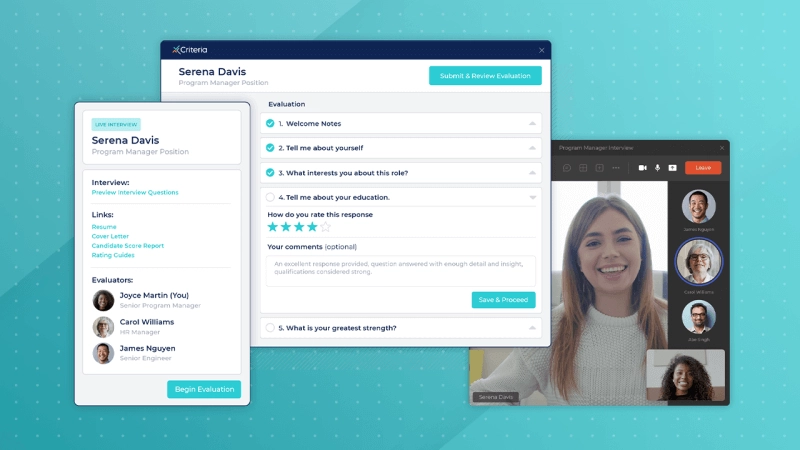The image size is (800, 450).
Task: Switch to grid layout view in the call
Action: 583,168
